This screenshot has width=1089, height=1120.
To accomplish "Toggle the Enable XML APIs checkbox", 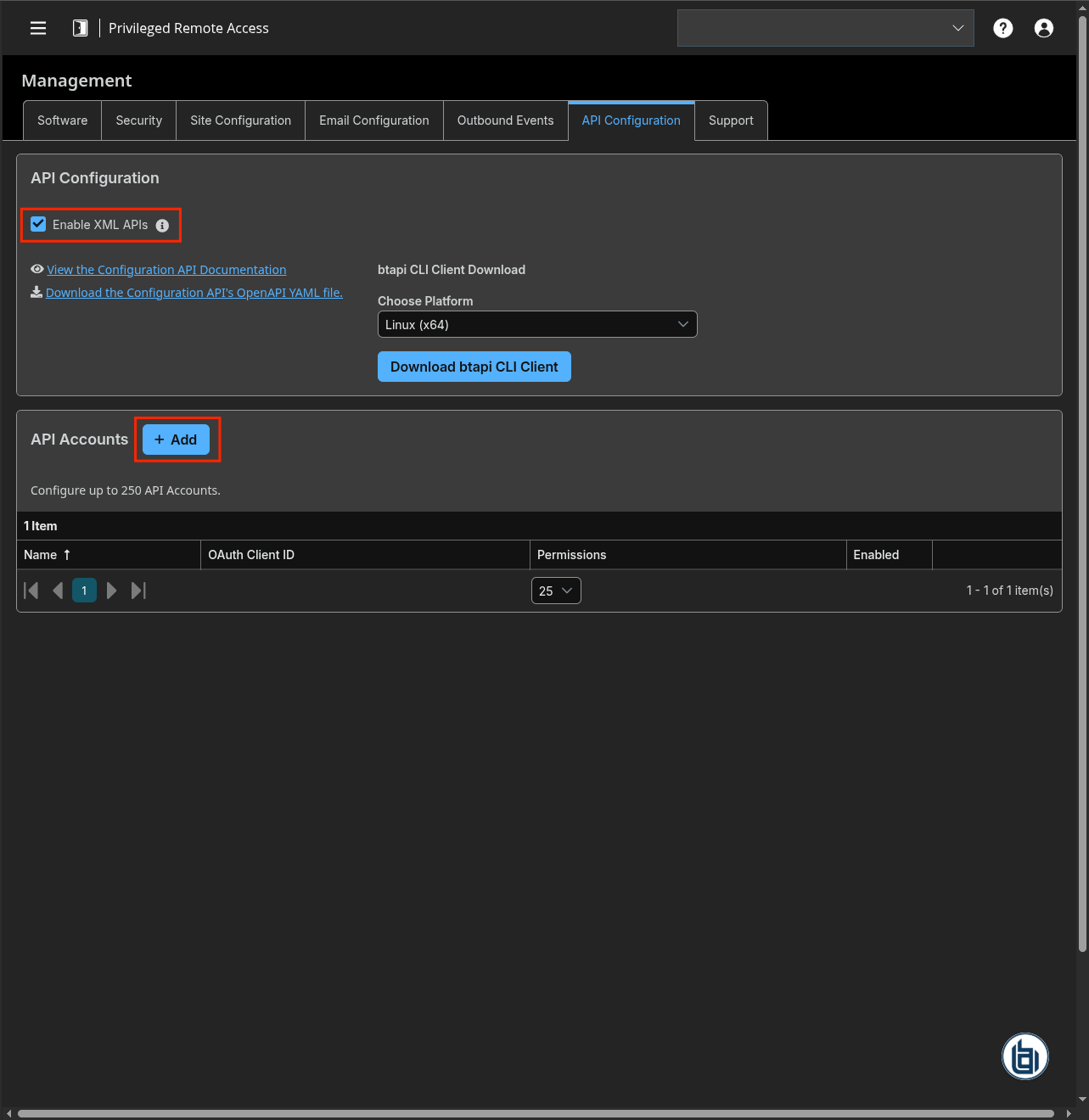I will [38, 225].
